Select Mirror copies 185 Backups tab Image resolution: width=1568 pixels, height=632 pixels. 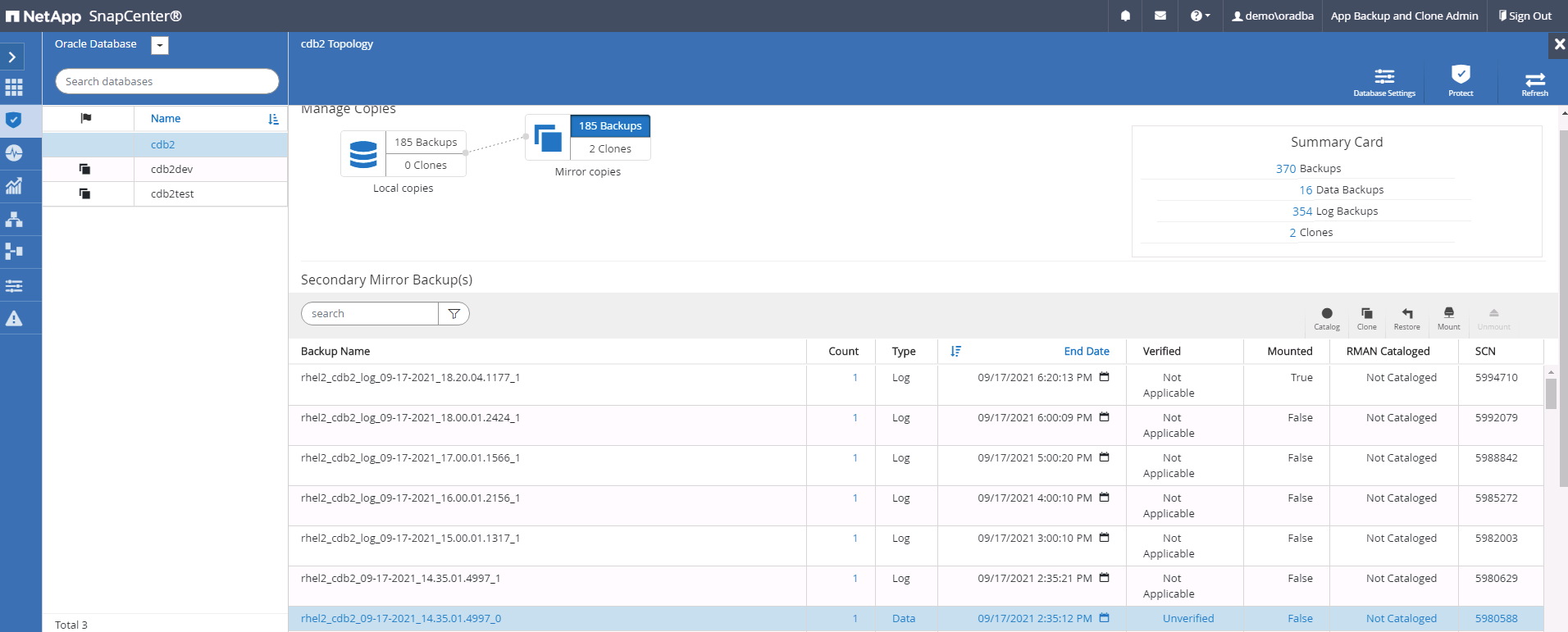610,126
